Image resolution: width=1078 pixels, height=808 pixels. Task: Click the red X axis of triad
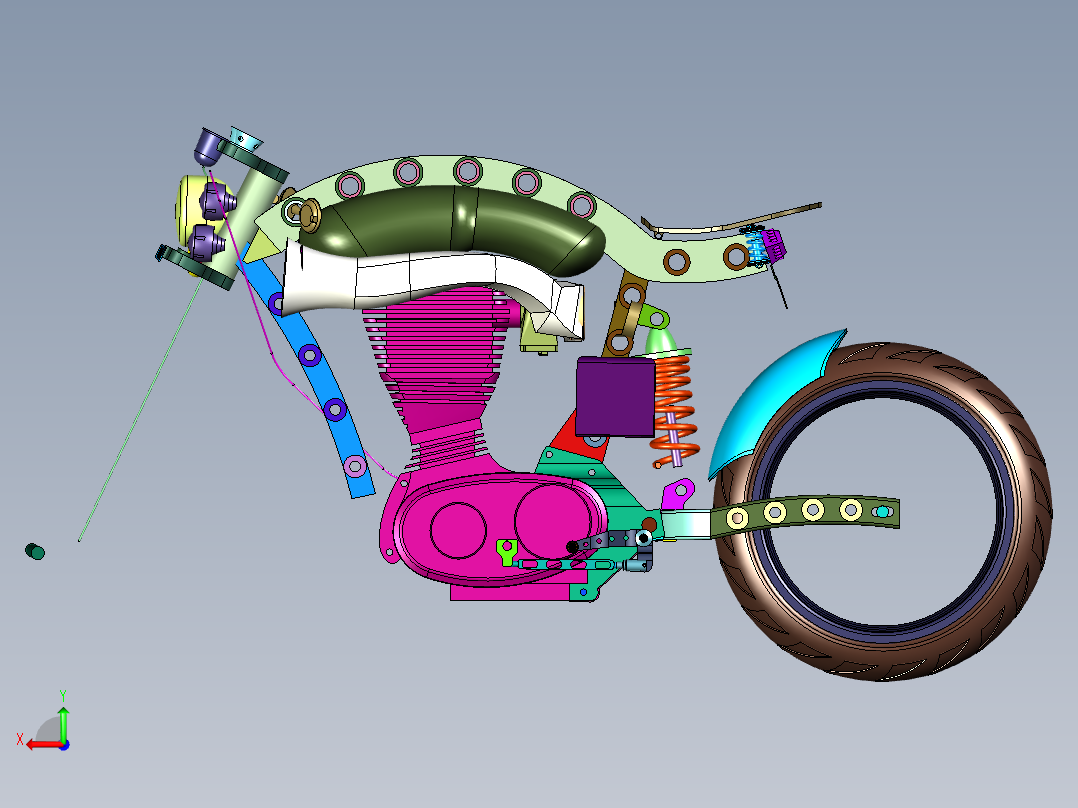tap(43, 744)
